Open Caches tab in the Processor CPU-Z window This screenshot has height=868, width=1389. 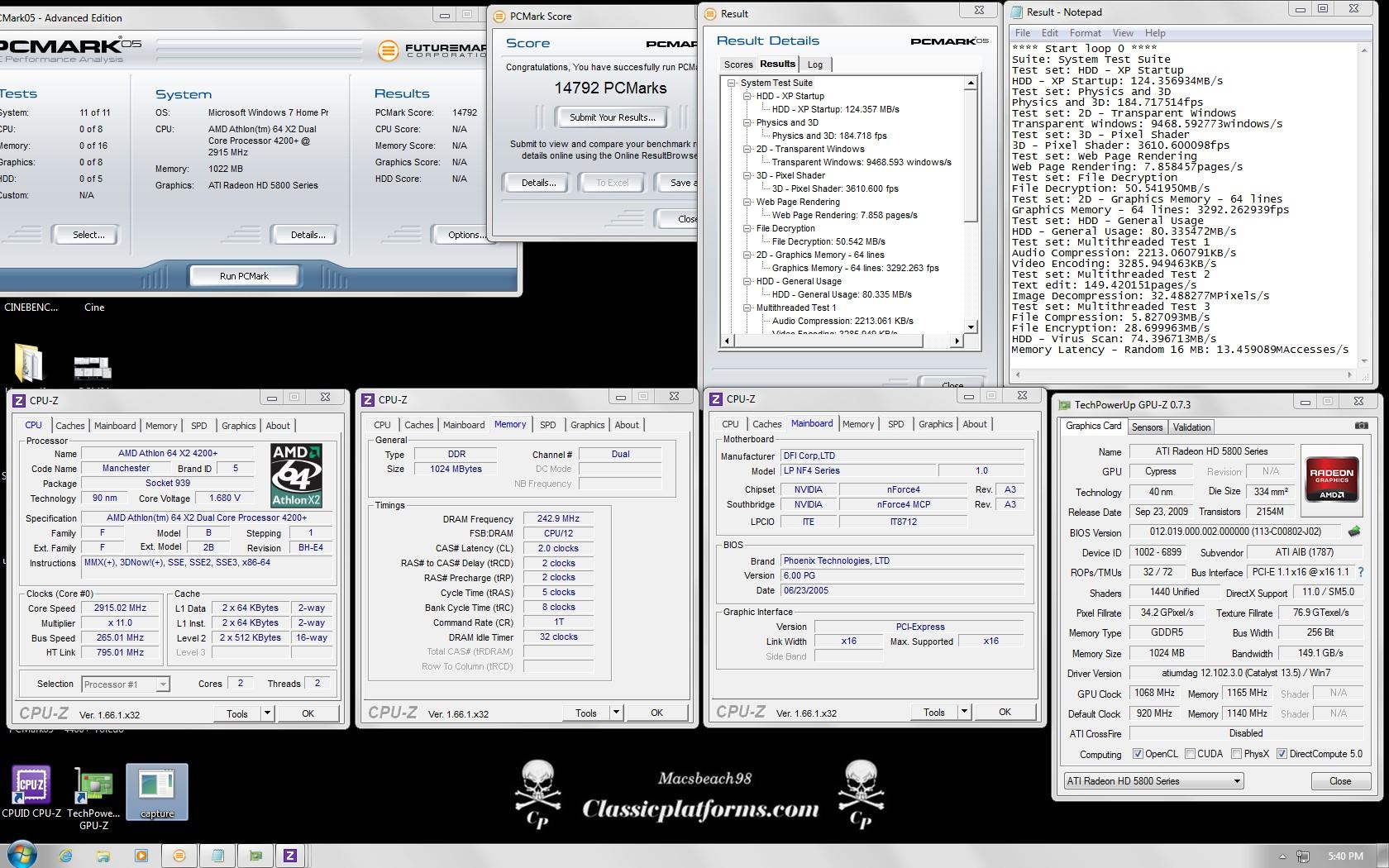pos(70,426)
